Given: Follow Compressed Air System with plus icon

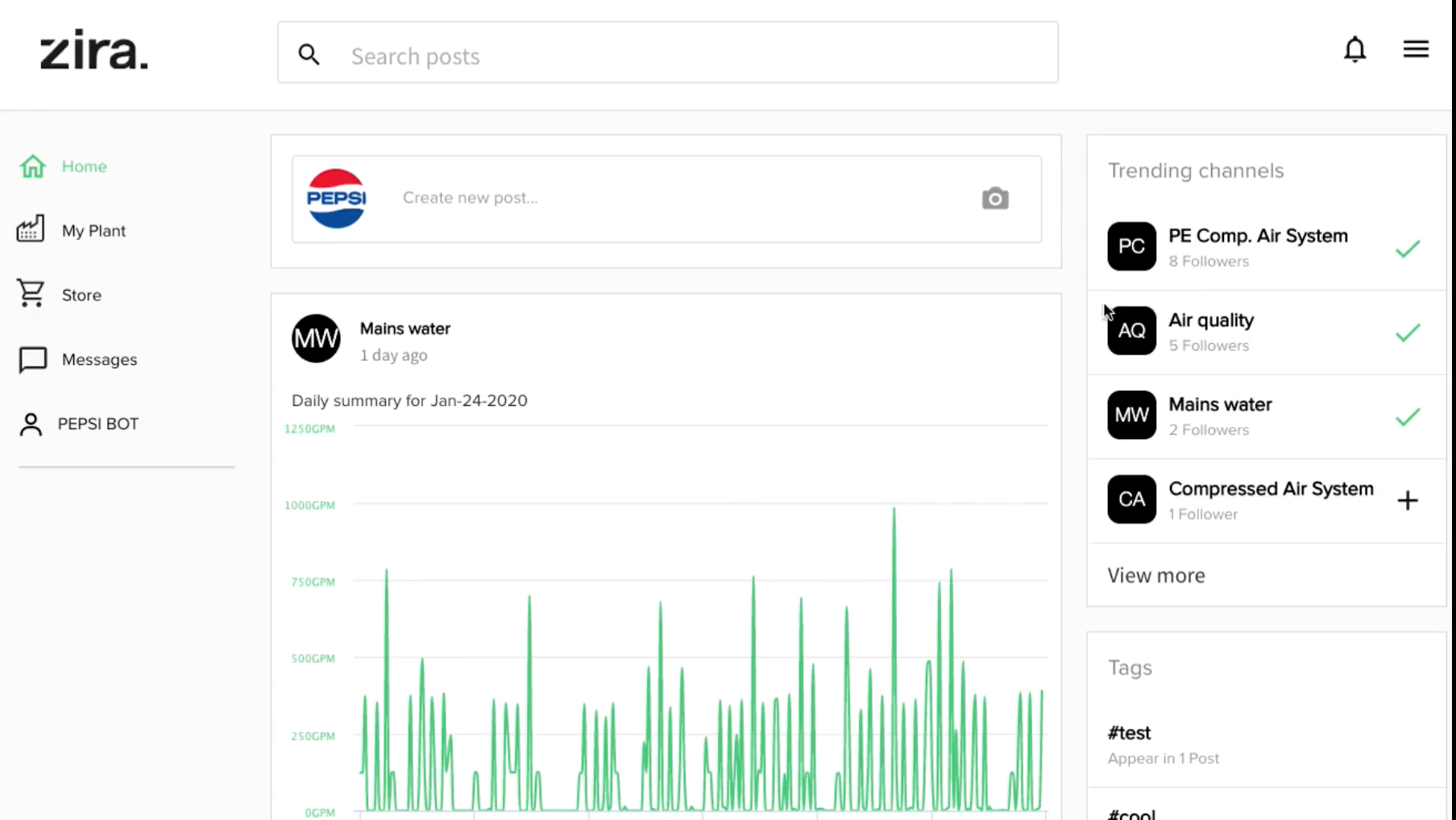Looking at the screenshot, I should [x=1407, y=500].
